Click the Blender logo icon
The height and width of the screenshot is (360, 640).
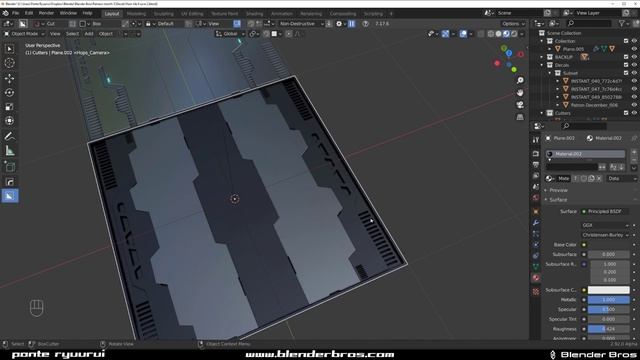coord(5,13)
